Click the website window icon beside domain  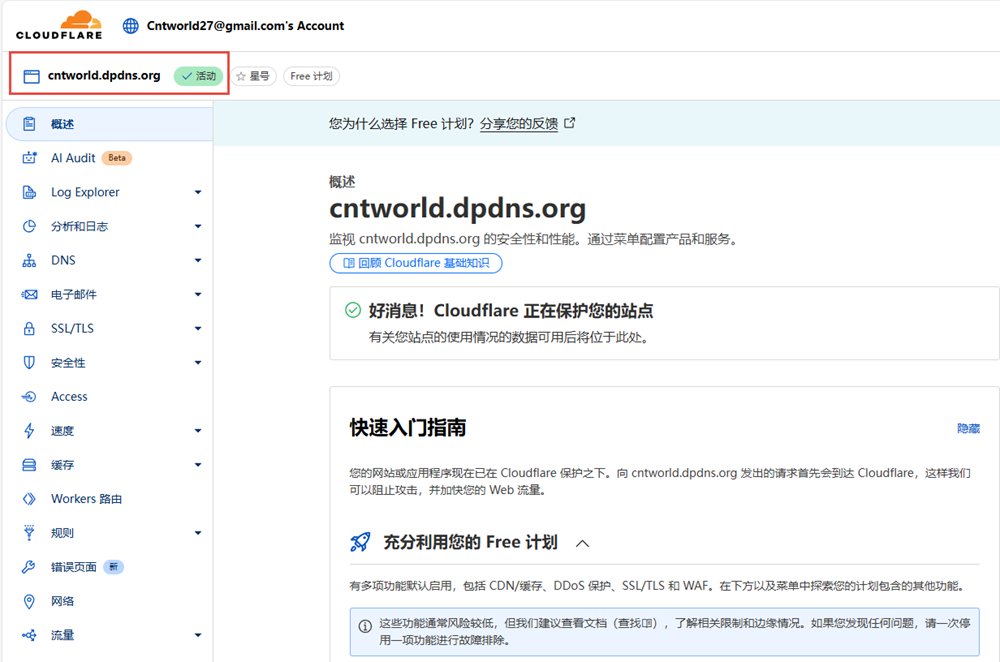point(31,76)
